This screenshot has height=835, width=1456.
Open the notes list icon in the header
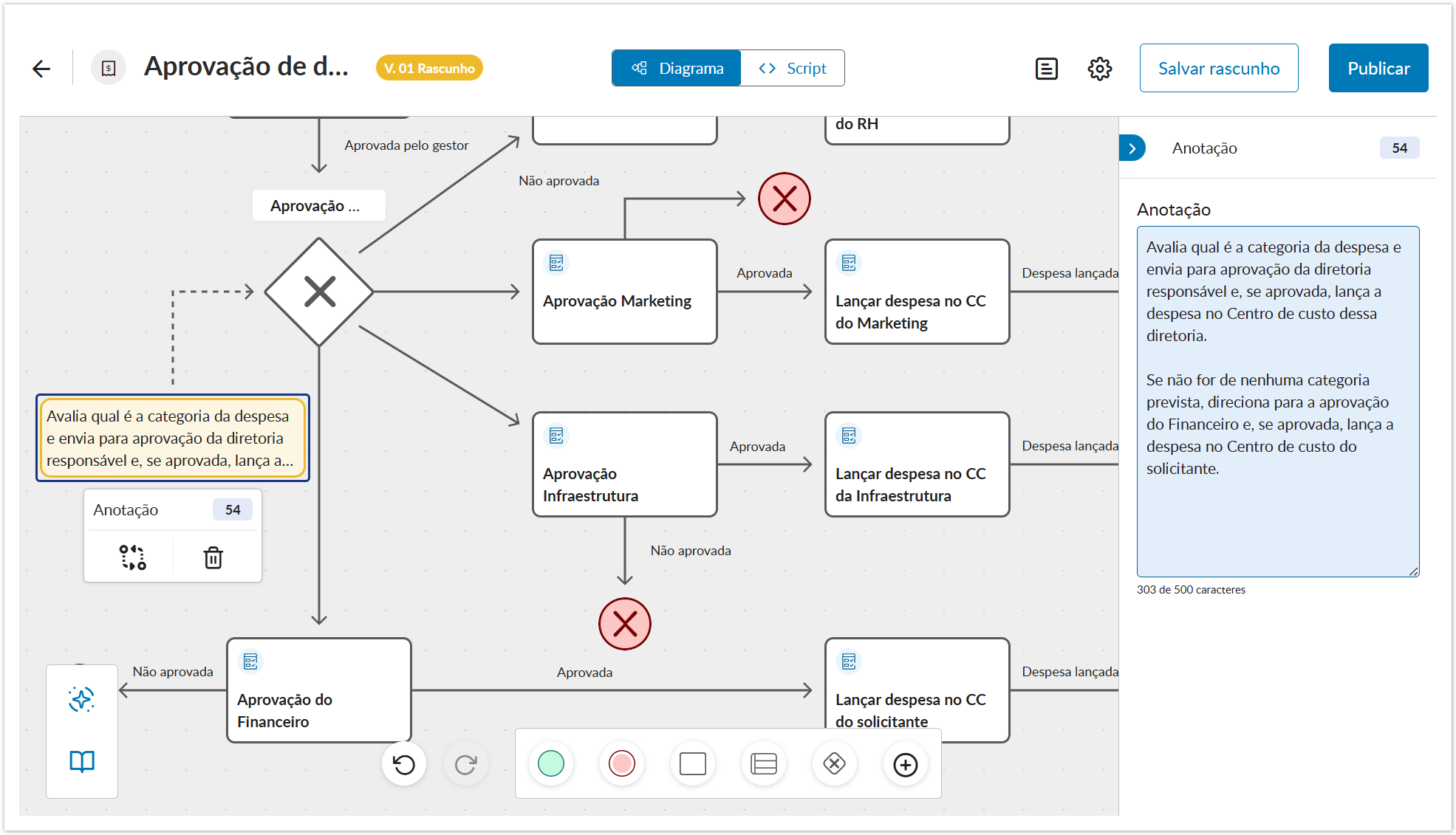tap(1046, 69)
